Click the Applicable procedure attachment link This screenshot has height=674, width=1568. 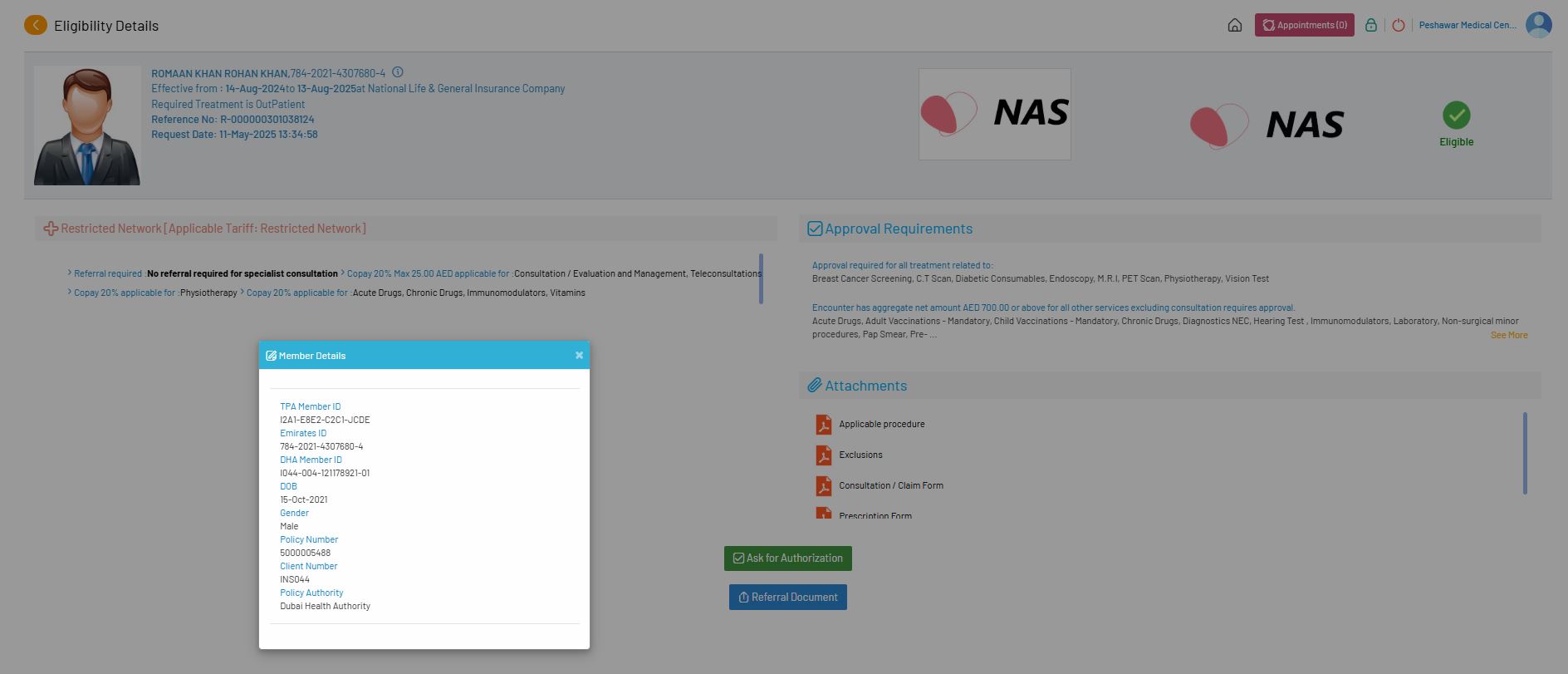click(x=882, y=424)
